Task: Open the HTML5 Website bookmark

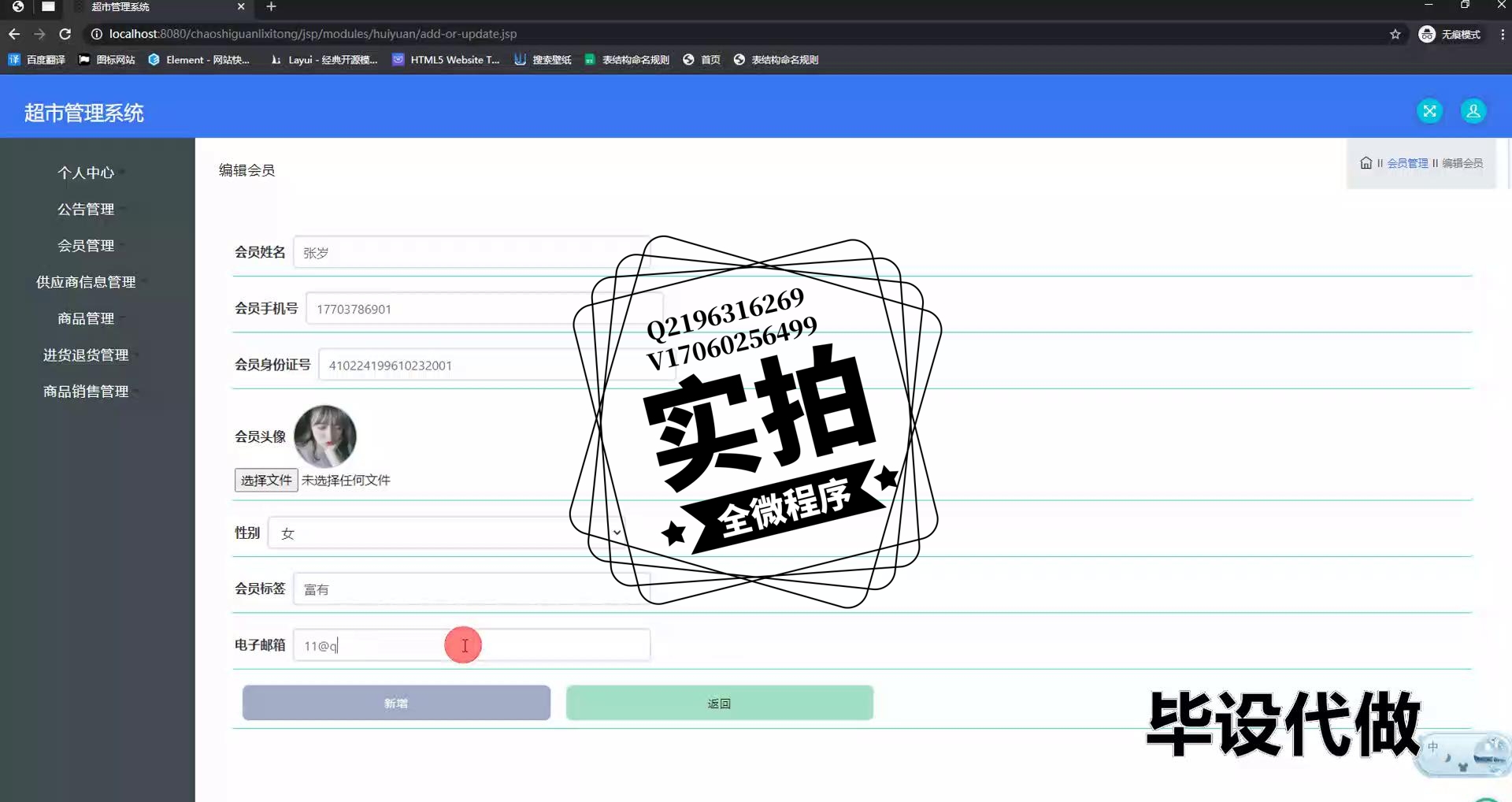Action: 446,60
